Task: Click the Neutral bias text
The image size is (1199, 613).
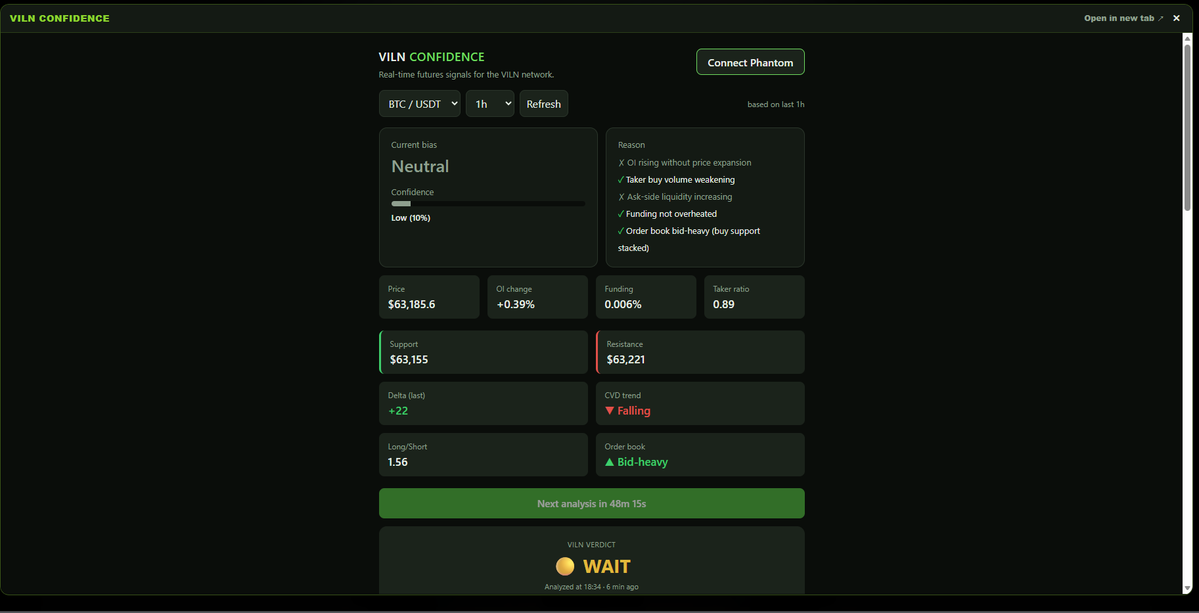Action: coord(421,167)
